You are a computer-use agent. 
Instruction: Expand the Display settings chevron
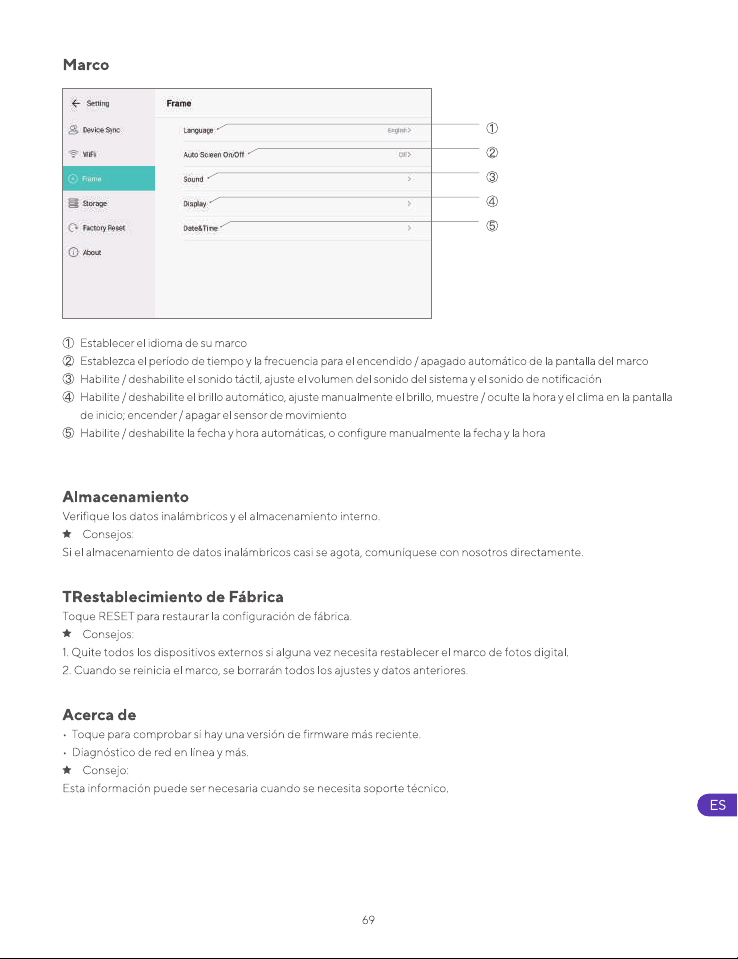(409, 204)
